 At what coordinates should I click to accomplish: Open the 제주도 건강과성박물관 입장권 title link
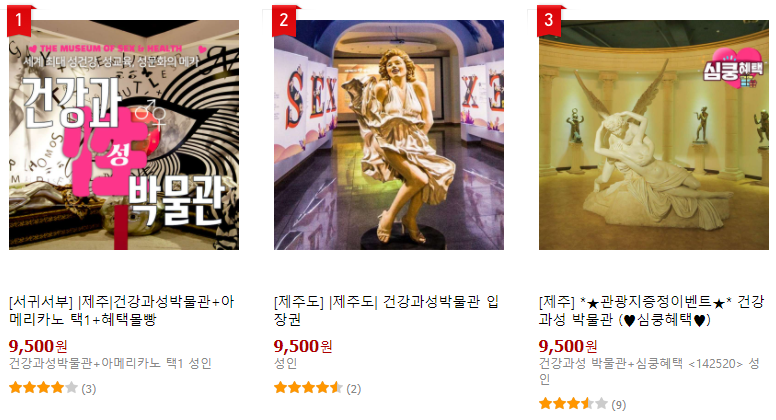click(386, 311)
